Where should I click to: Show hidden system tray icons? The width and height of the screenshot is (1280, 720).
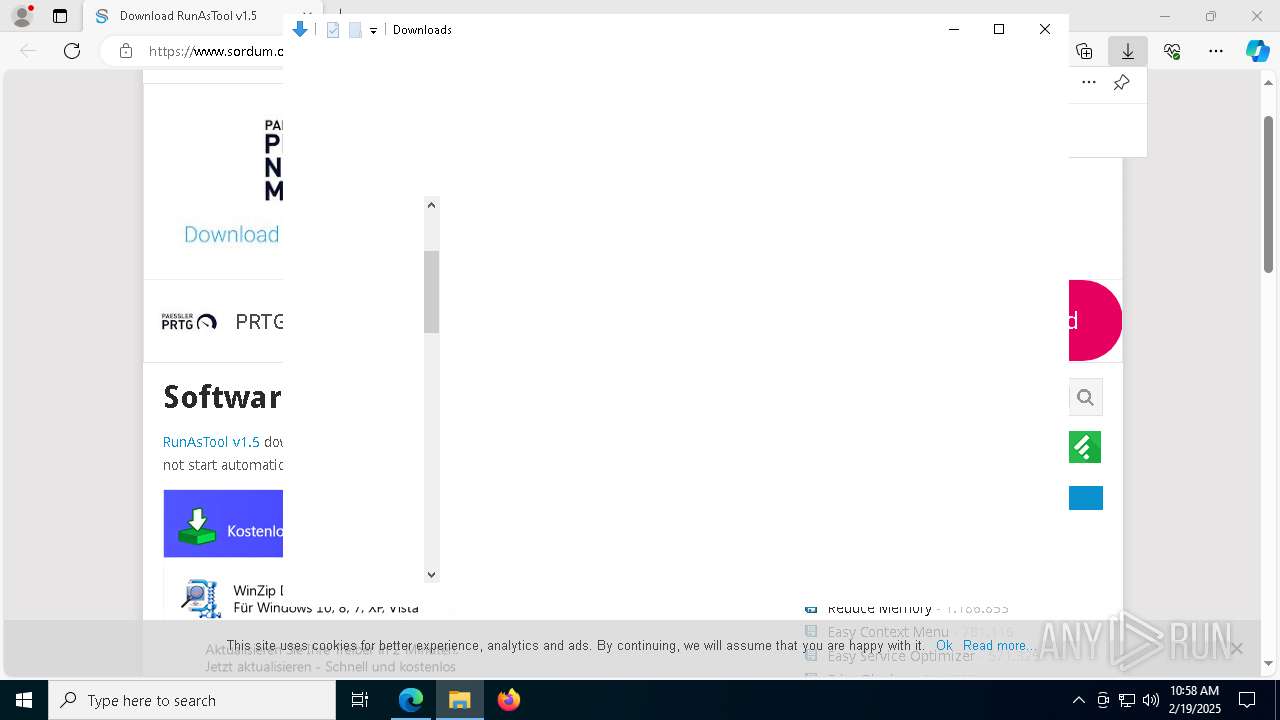(x=1078, y=700)
